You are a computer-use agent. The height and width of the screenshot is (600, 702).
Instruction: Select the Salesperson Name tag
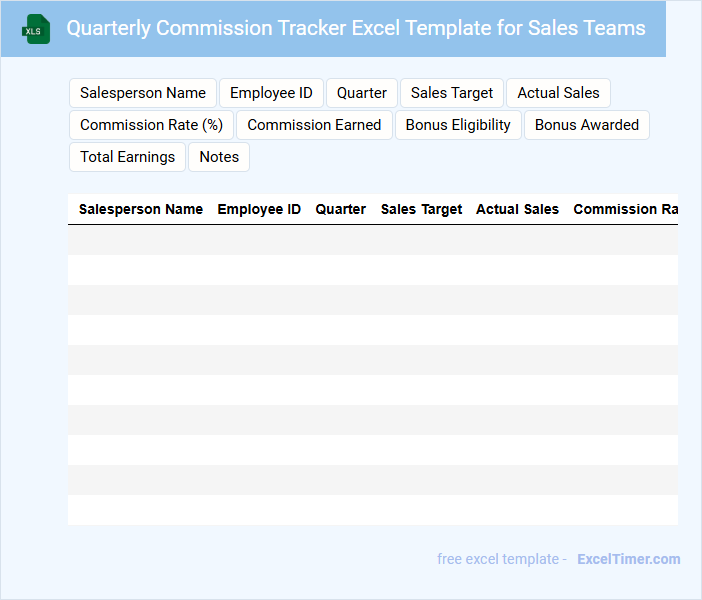point(143,93)
